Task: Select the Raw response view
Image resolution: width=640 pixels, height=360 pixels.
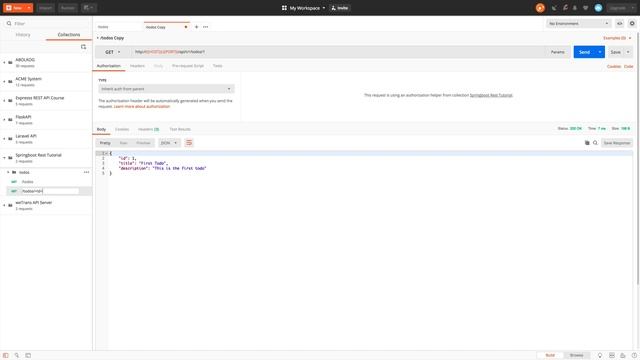Action: [x=123, y=143]
